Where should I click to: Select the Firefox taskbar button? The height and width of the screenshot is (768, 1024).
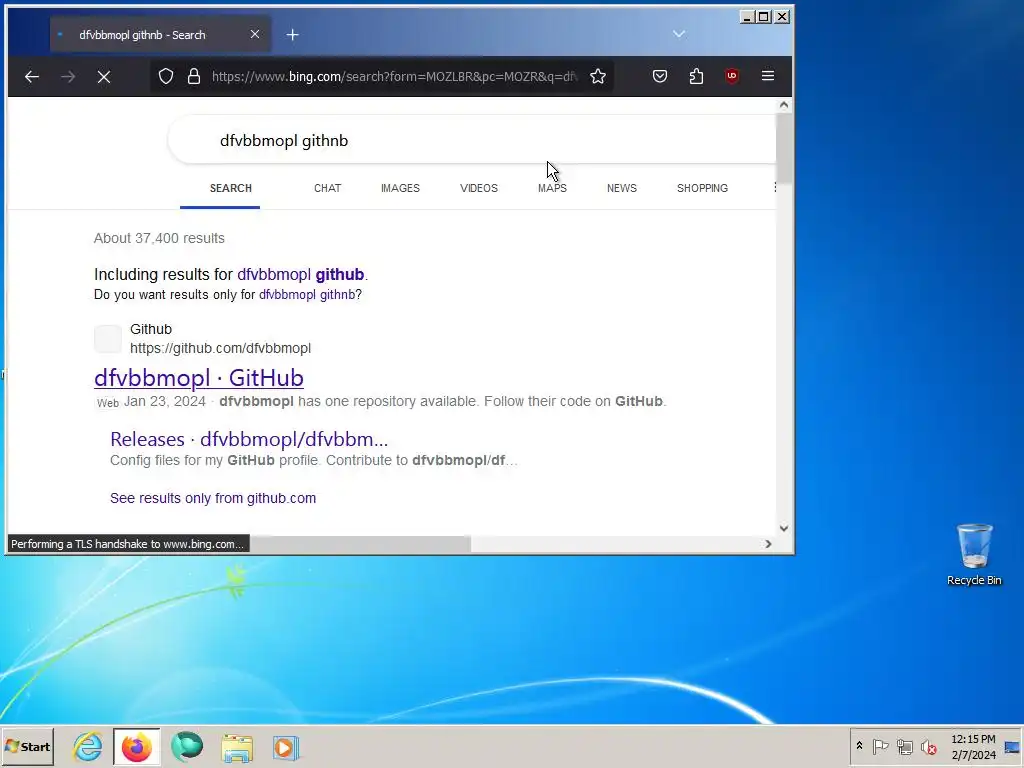pyautogui.click(x=136, y=746)
